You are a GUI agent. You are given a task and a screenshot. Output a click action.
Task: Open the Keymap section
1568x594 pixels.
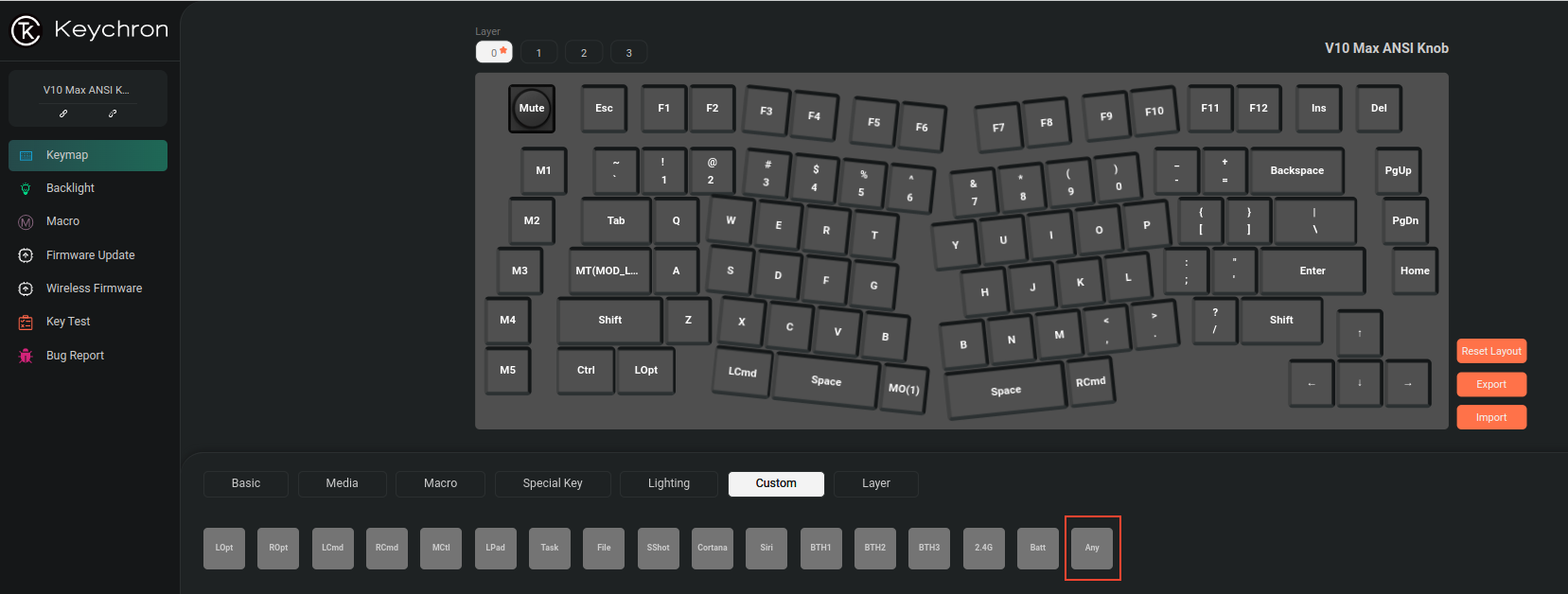[88, 155]
